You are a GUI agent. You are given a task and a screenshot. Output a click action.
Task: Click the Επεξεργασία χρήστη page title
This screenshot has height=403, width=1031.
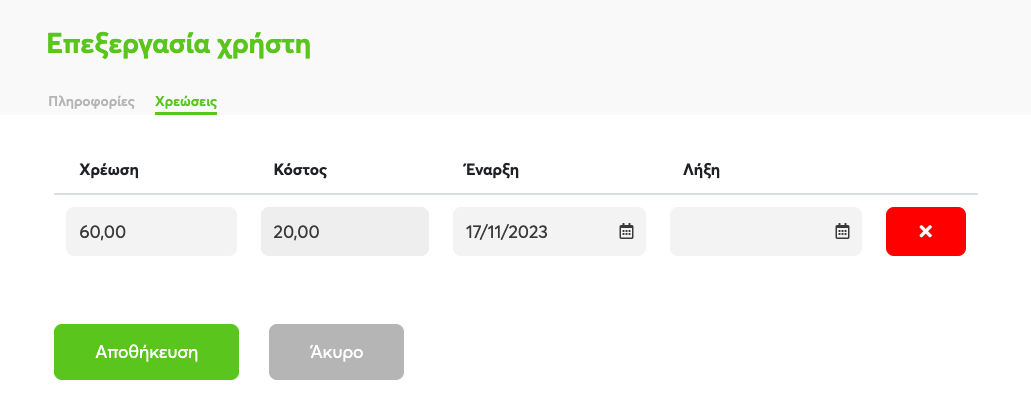coord(178,45)
